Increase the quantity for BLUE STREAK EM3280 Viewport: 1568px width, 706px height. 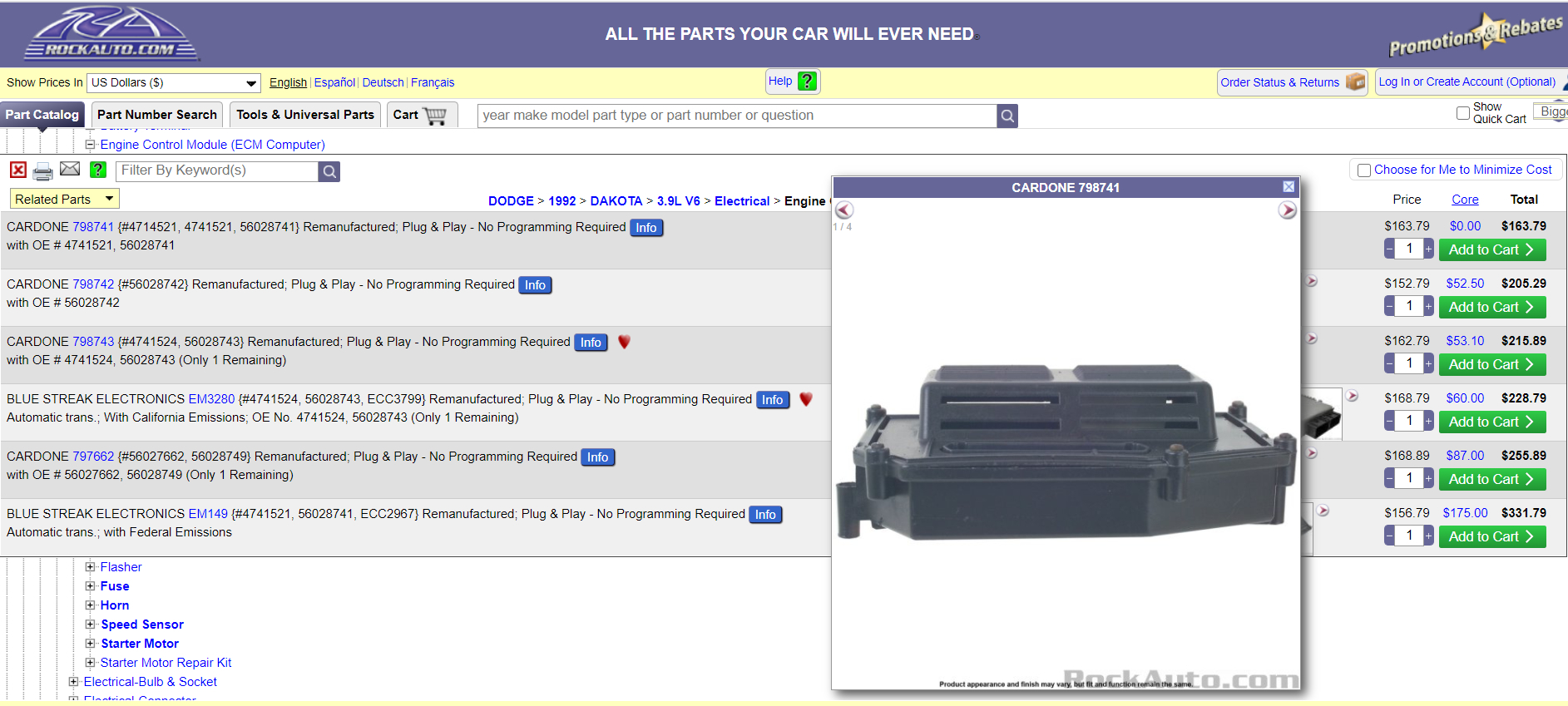1428,421
